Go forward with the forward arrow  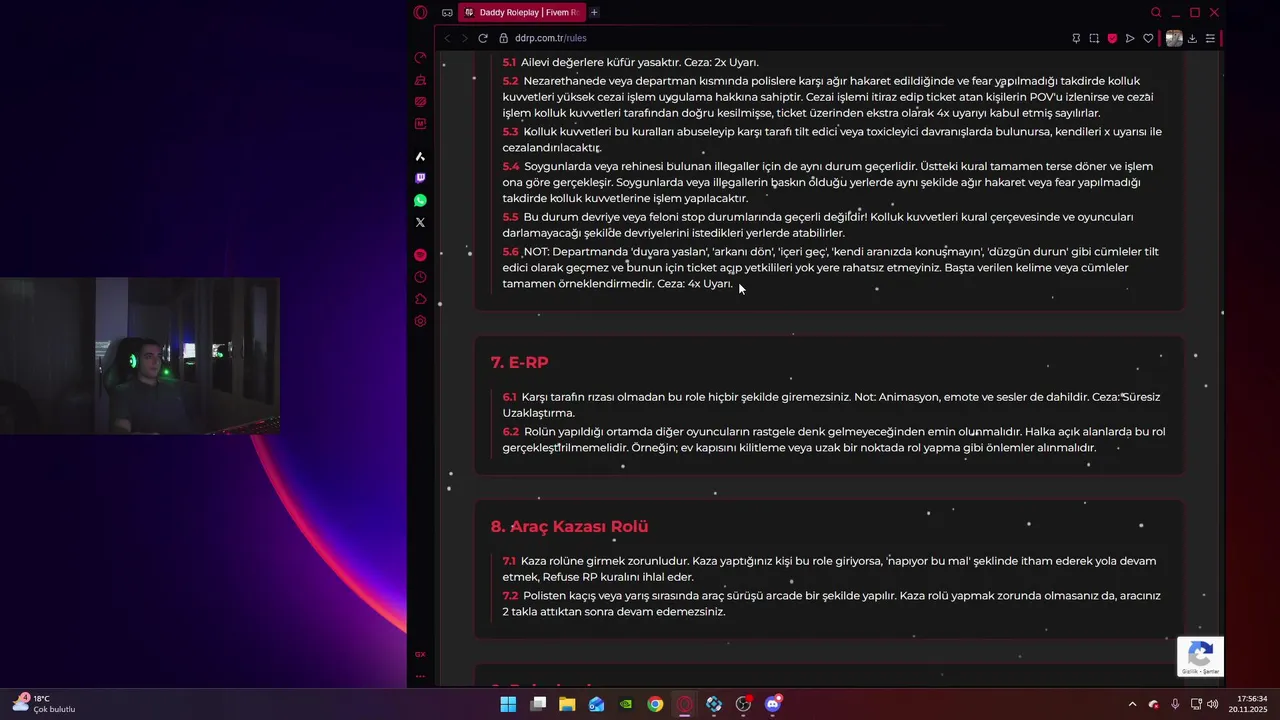pyautogui.click(x=464, y=38)
